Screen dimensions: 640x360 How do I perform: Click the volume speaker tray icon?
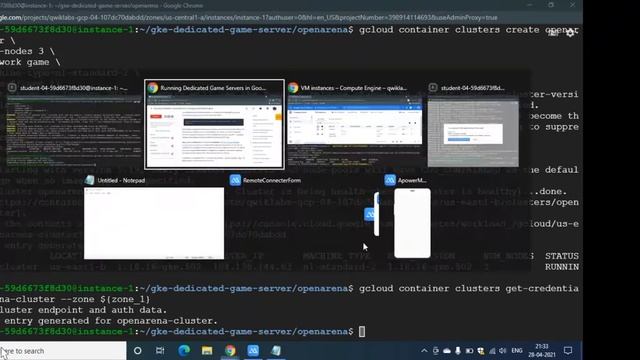[502, 351]
